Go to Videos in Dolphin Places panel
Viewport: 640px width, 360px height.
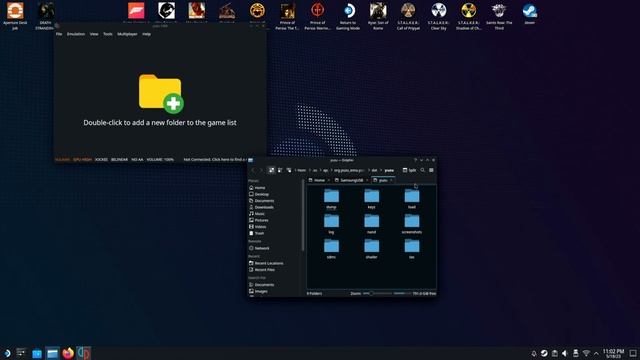258,227
